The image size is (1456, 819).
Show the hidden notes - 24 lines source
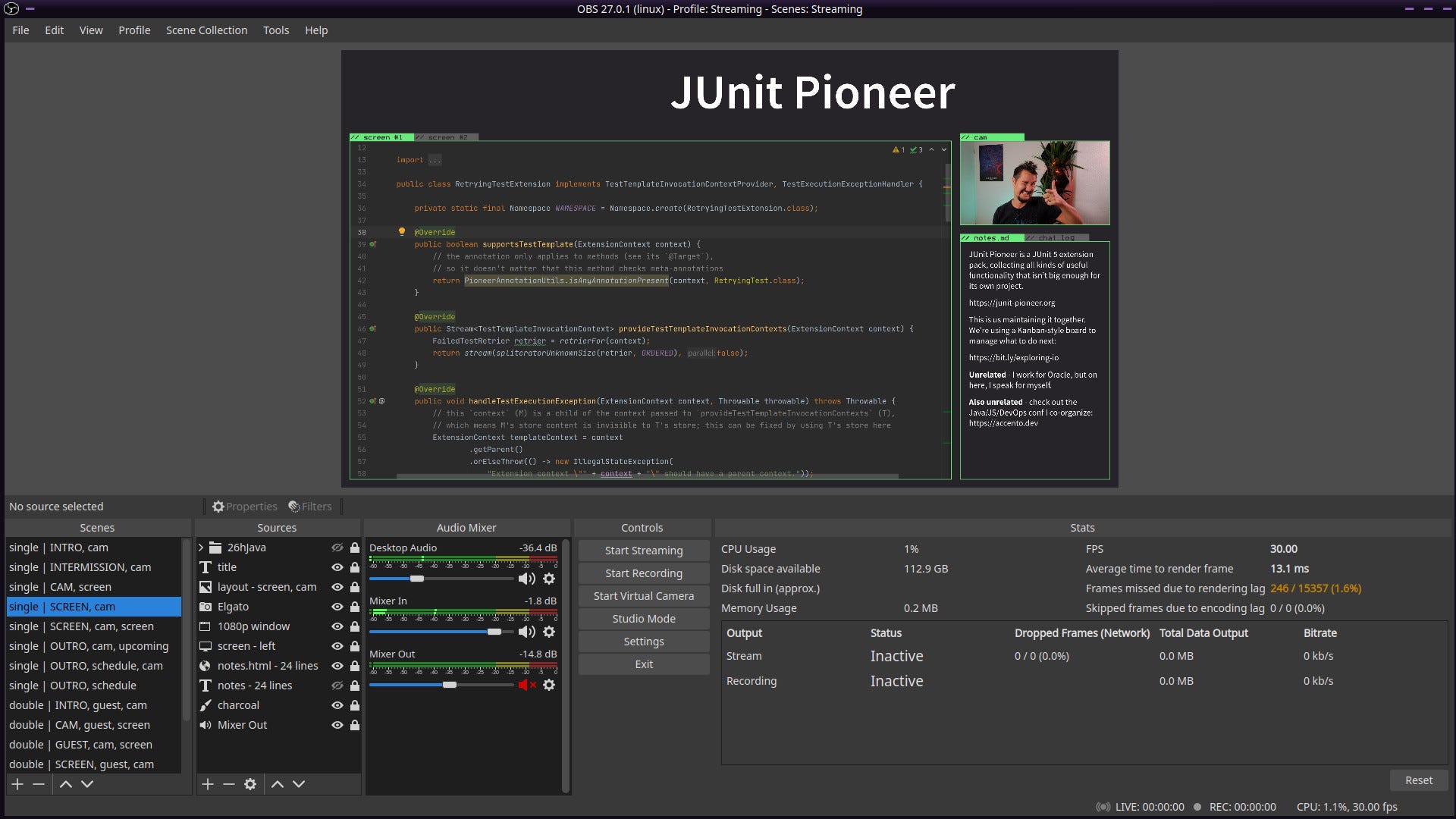337,685
